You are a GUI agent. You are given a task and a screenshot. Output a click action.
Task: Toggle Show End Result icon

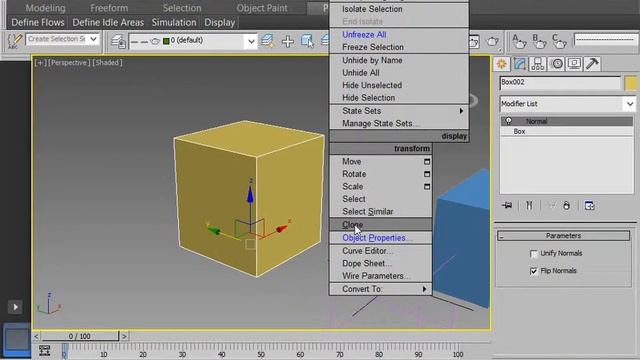pos(529,205)
